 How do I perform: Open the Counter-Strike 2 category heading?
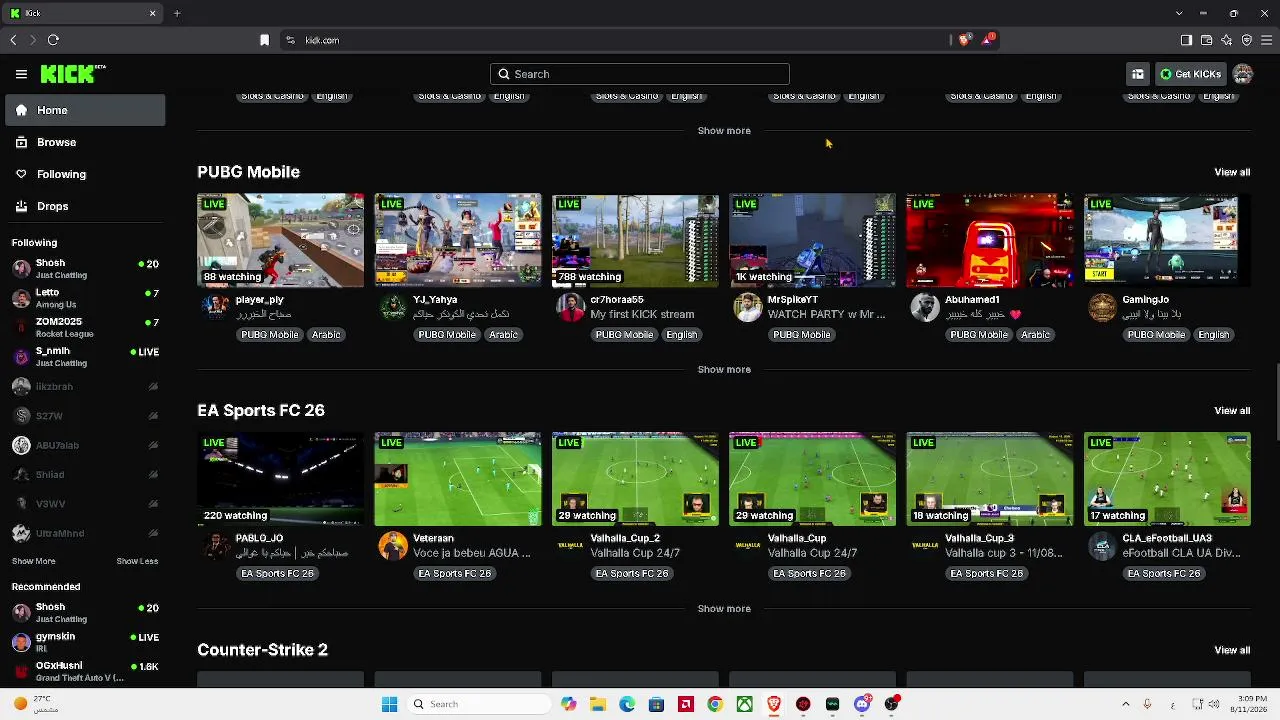[x=262, y=650]
